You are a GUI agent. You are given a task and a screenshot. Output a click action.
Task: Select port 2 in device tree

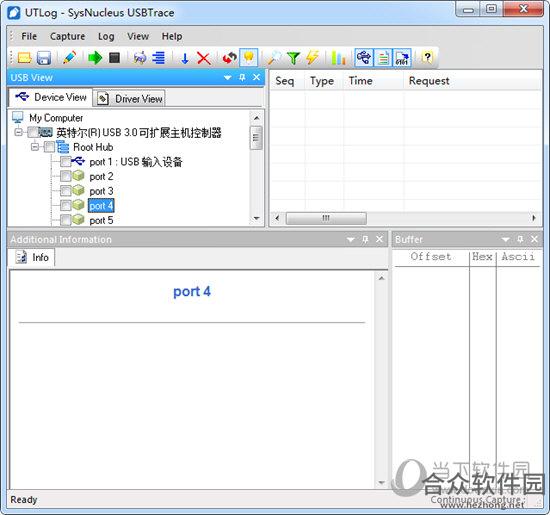tap(101, 176)
